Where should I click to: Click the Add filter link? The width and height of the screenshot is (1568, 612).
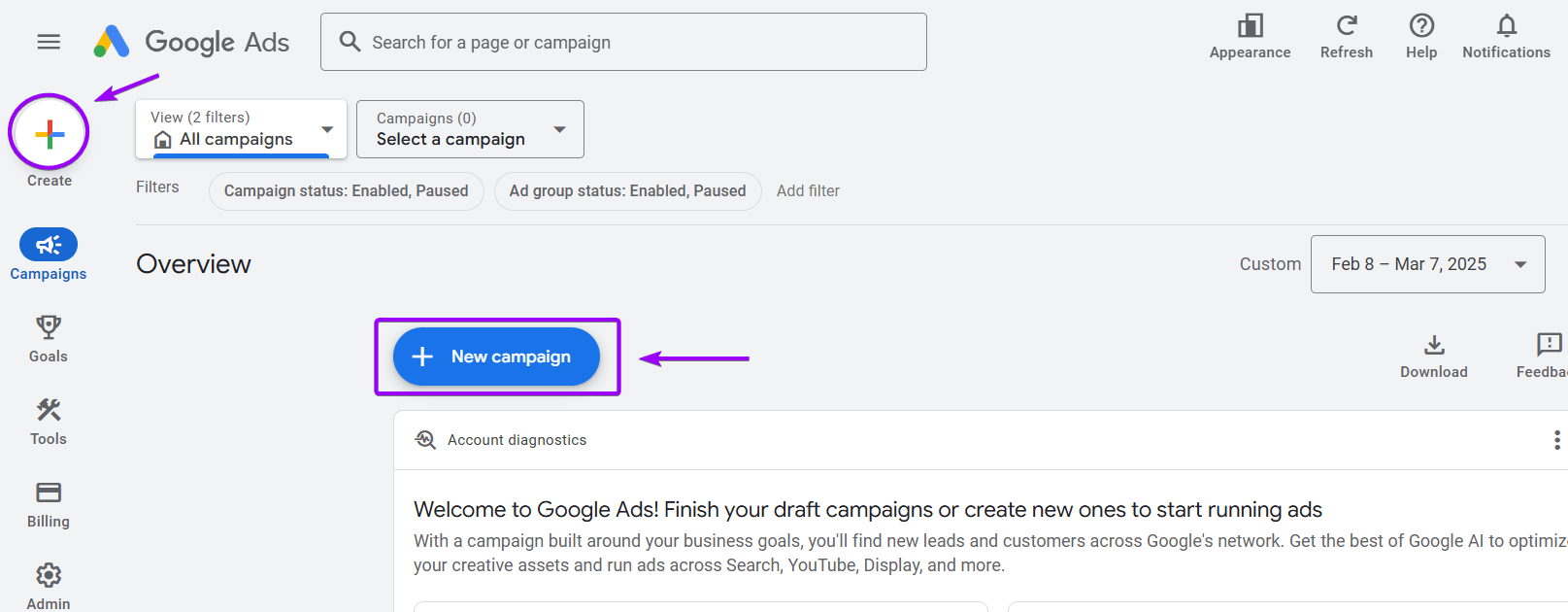(808, 191)
